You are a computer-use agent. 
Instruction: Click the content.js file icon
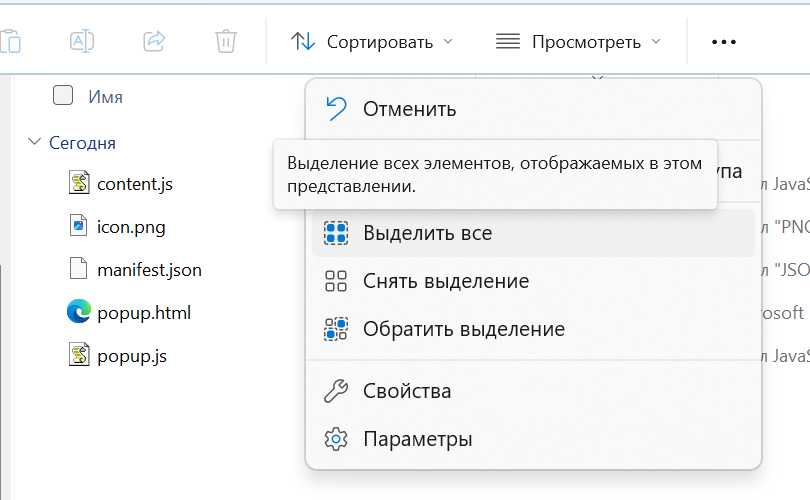(79, 183)
